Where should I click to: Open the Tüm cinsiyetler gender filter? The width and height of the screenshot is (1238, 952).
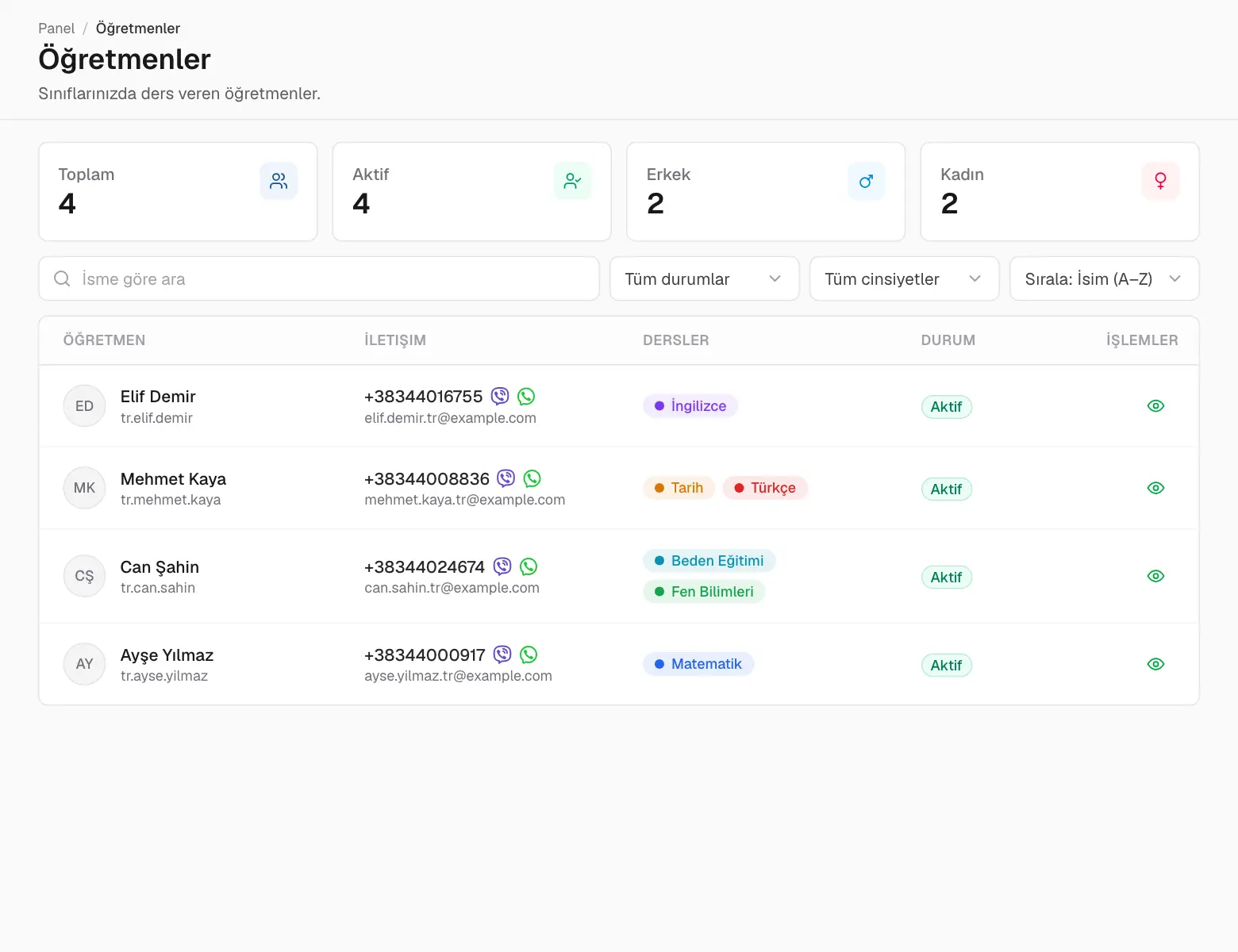pyautogui.click(x=905, y=278)
